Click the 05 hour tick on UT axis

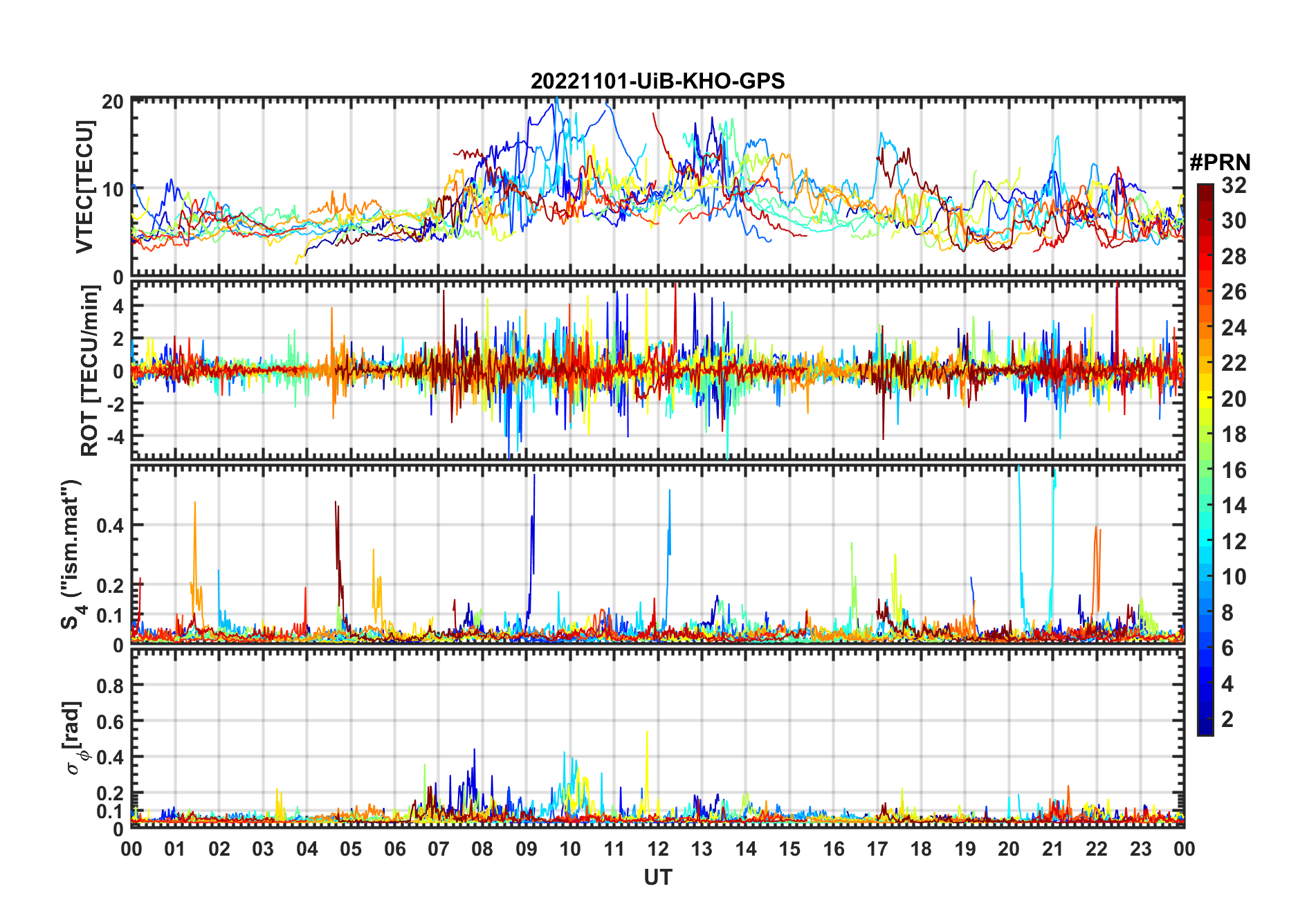[x=351, y=849]
